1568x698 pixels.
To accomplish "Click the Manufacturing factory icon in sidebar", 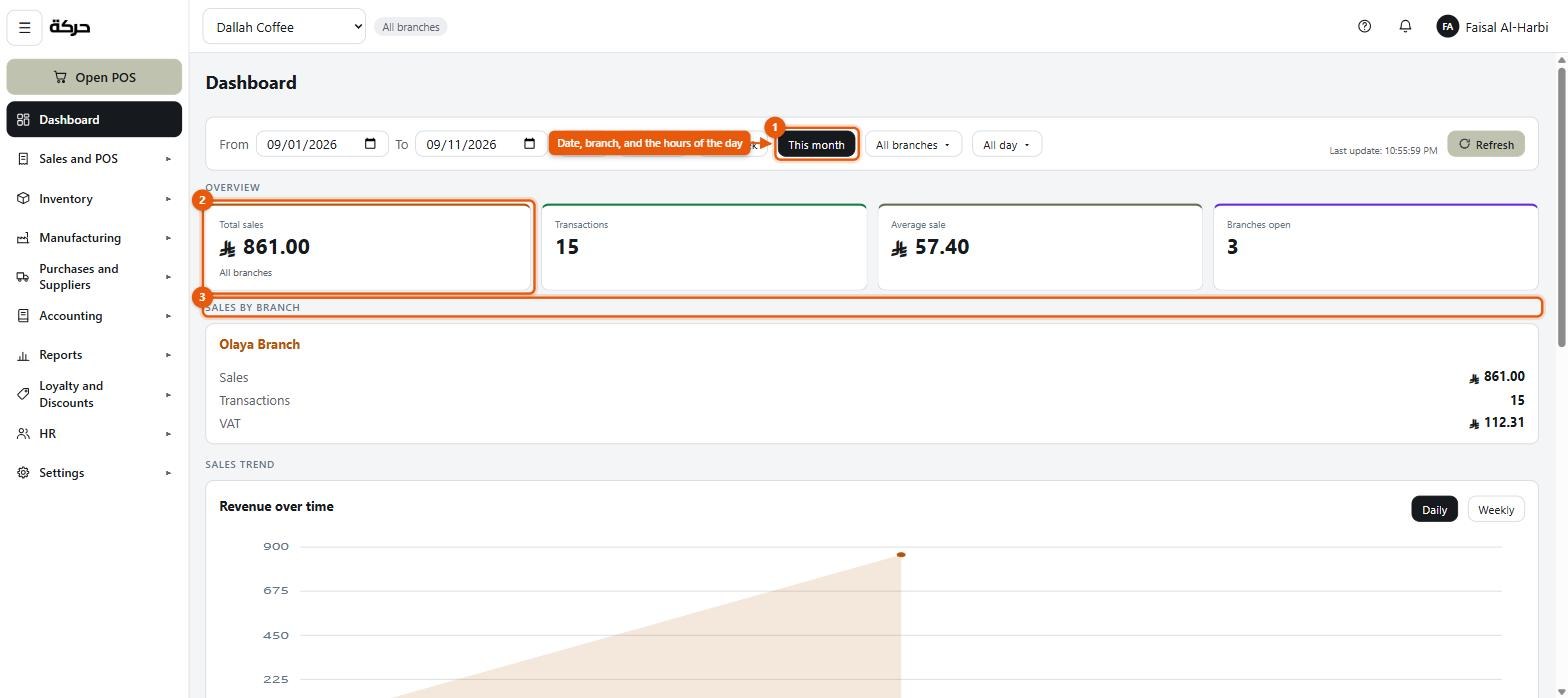I will pos(23,238).
